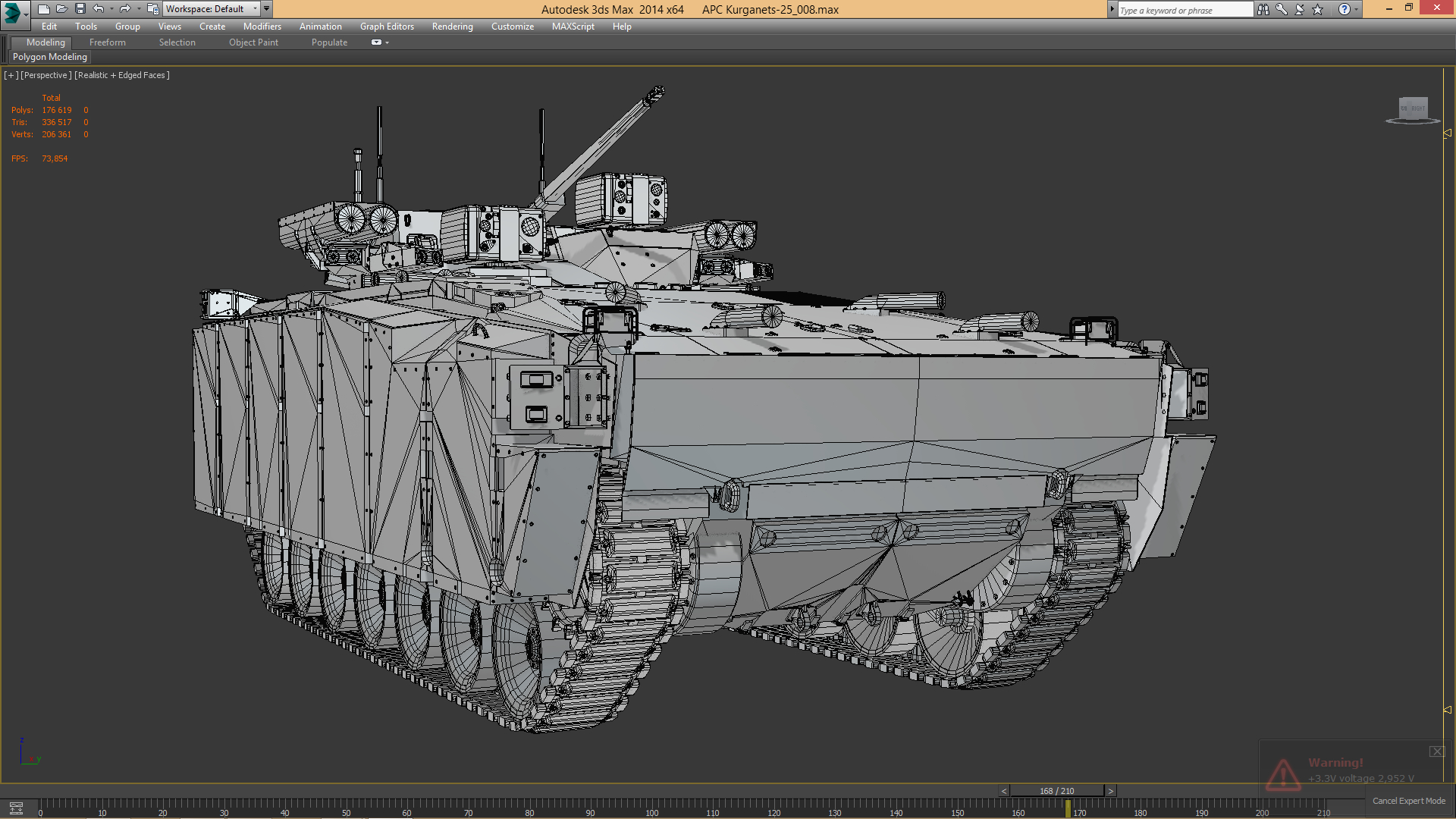Click the Cancel Expert Mode button
1456x819 pixels.
1408,800
